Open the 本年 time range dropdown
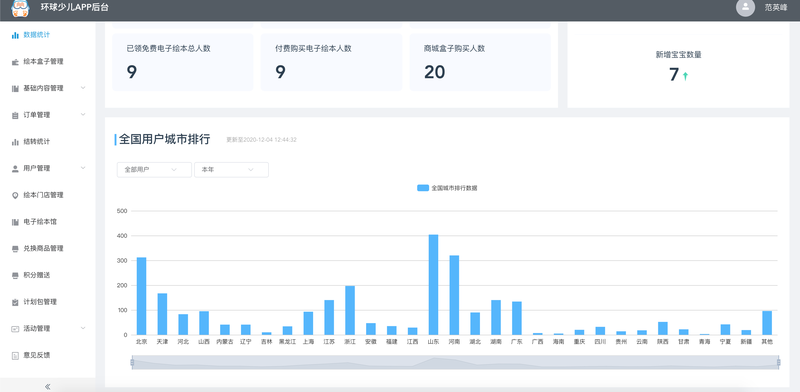Image resolution: width=800 pixels, height=392 pixels. pyautogui.click(x=231, y=169)
